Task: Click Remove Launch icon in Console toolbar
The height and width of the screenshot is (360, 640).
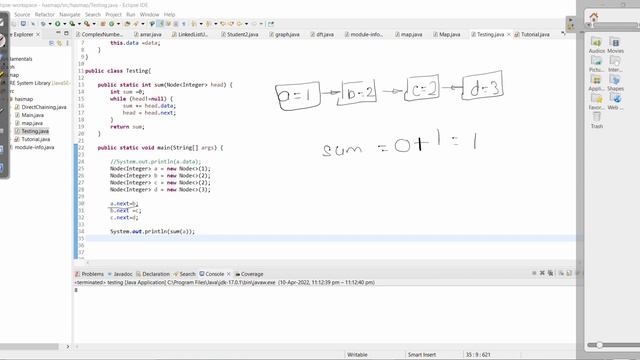Action: coord(542,273)
